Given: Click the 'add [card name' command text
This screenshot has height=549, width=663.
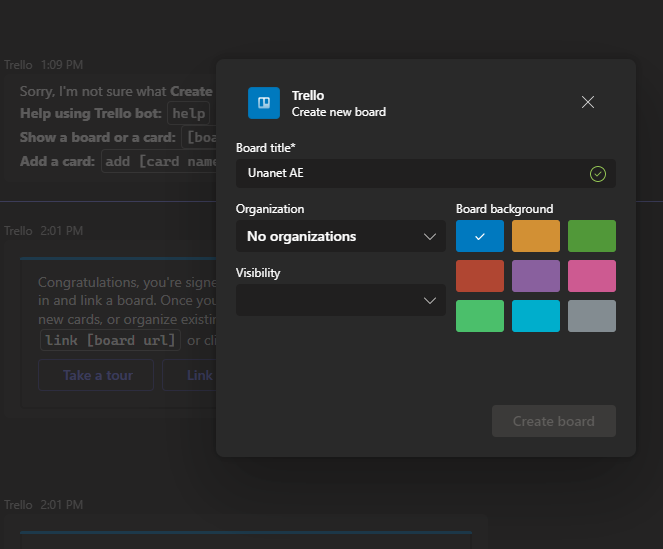Looking at the screenshot, I should [x=159, y=161].
